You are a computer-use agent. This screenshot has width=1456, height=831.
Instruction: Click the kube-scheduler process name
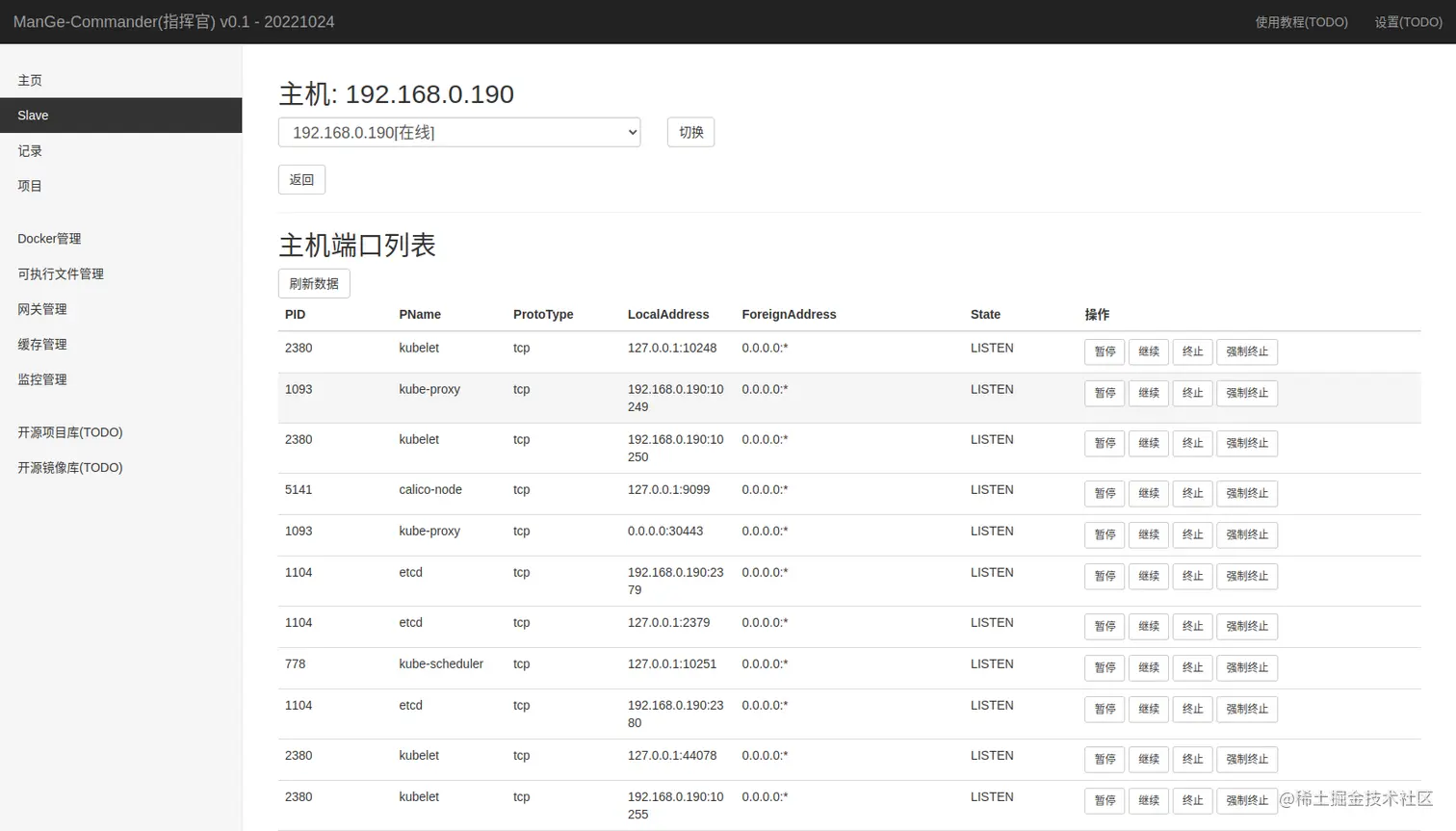[441, 664]
